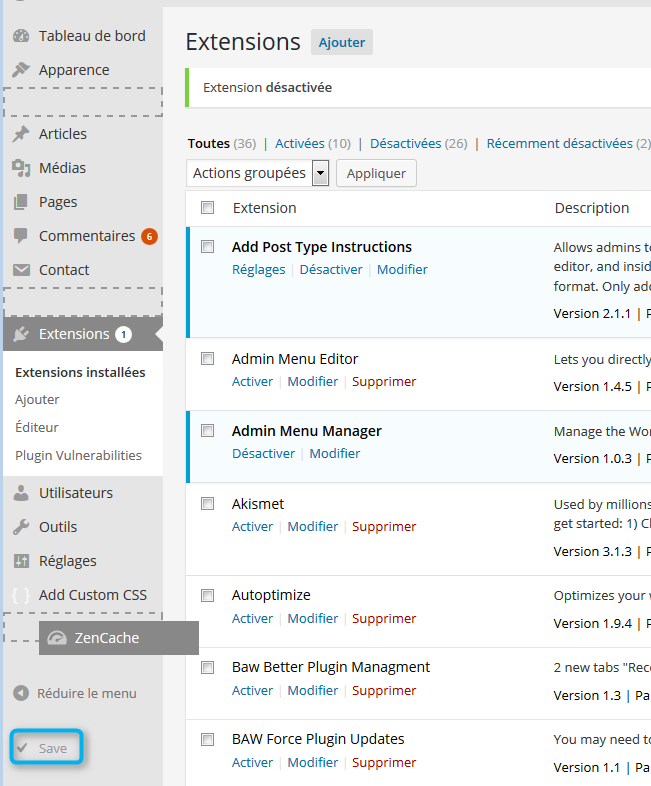Screen dimensions: 651x786
Task: Tick the select-all checkbox in table header
Action: [207, 208]
